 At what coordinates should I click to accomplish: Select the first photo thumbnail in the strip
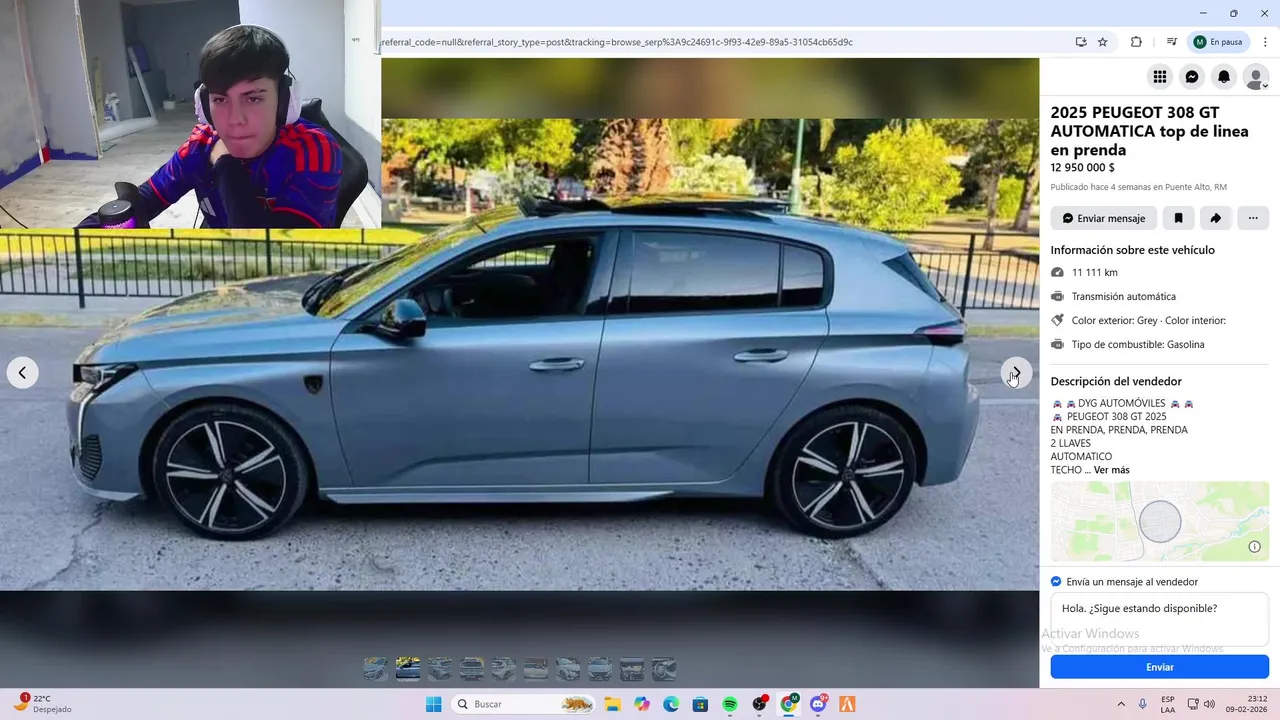tap(376, 669)
